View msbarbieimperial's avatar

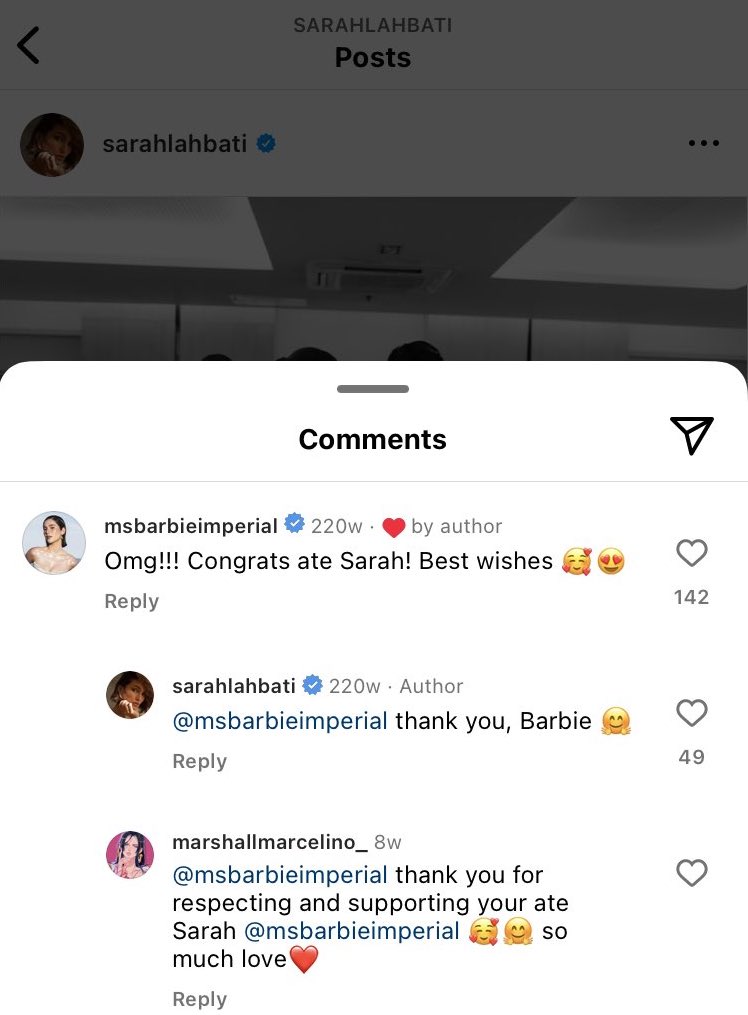(x=52, y=543)
